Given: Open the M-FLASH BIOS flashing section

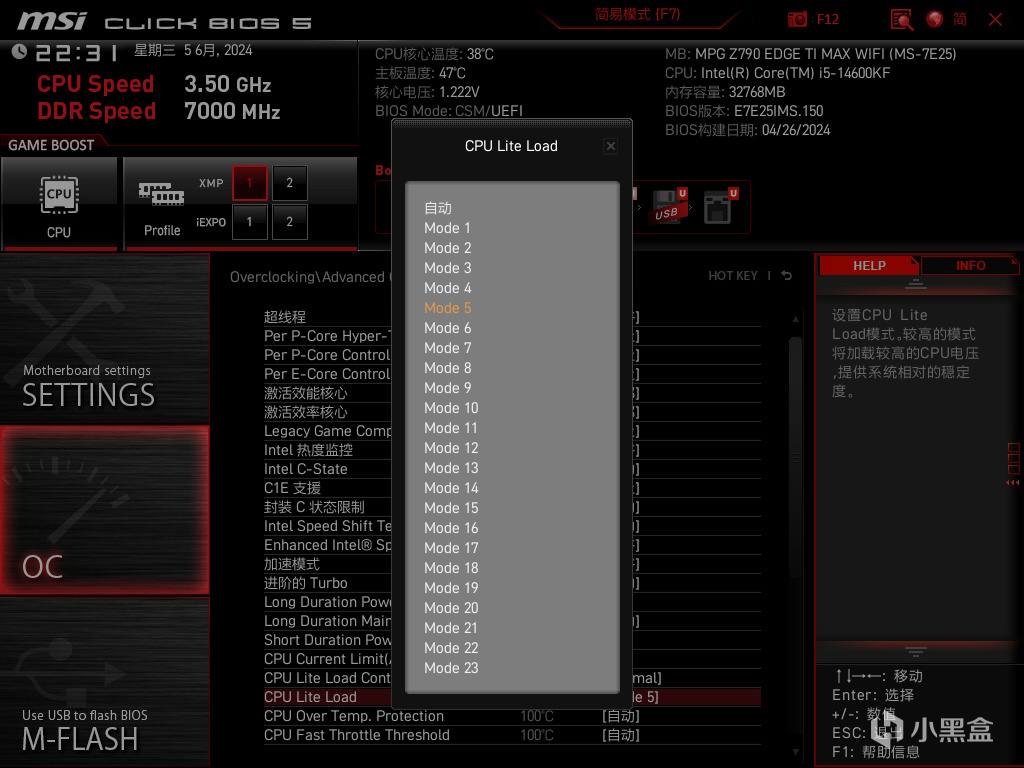Looking at the screenshot, I should tap(104, 682).
